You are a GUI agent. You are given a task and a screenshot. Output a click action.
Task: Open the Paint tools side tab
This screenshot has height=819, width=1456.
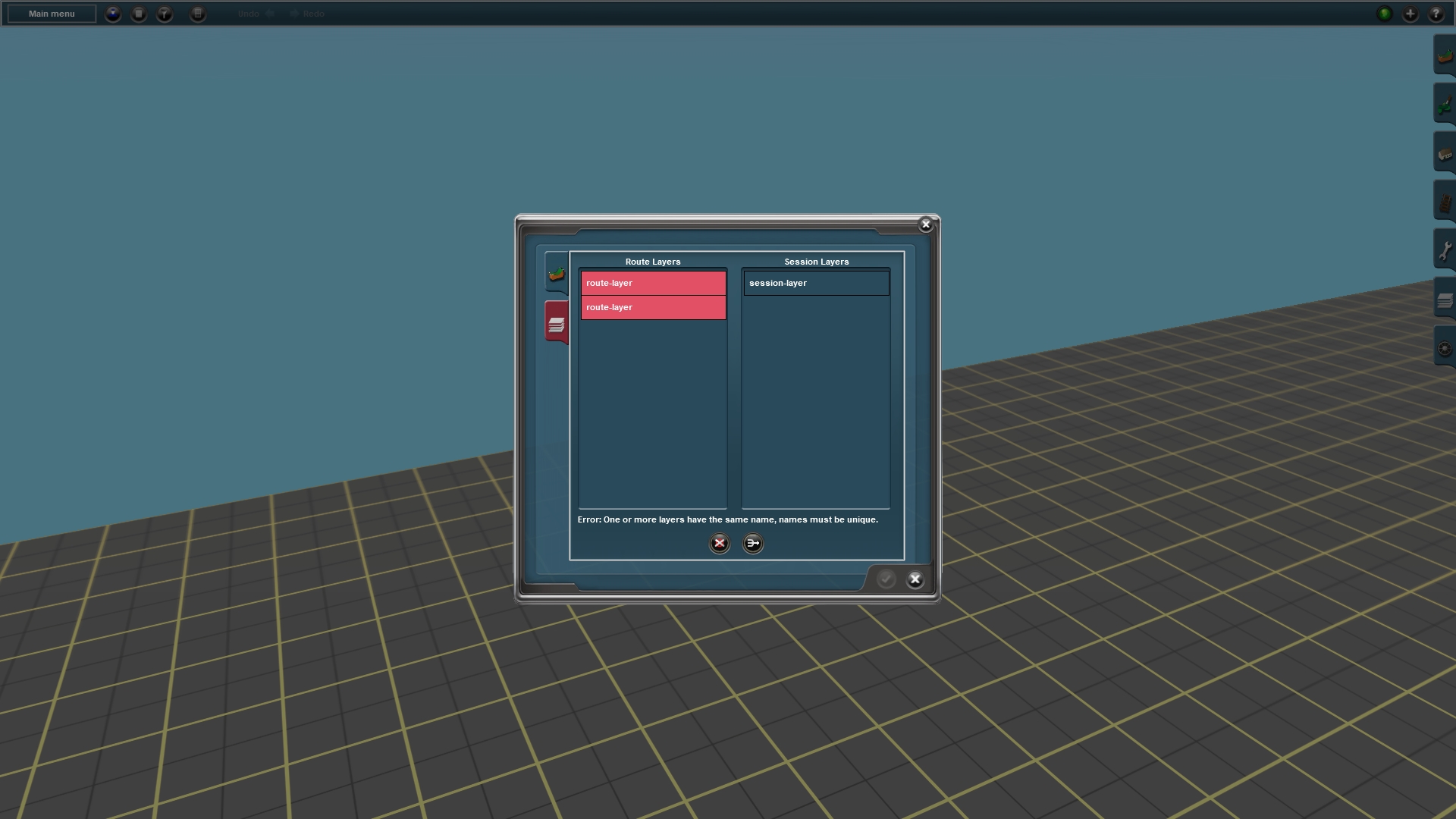click(x=1444, y=105)
